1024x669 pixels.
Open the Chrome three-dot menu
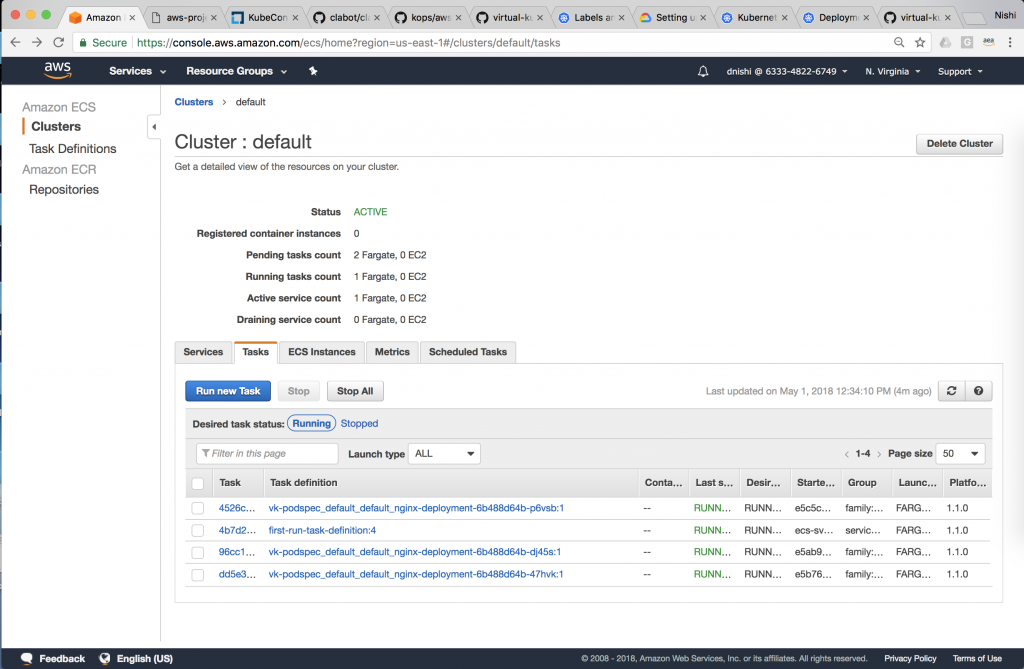point(1010,42)
